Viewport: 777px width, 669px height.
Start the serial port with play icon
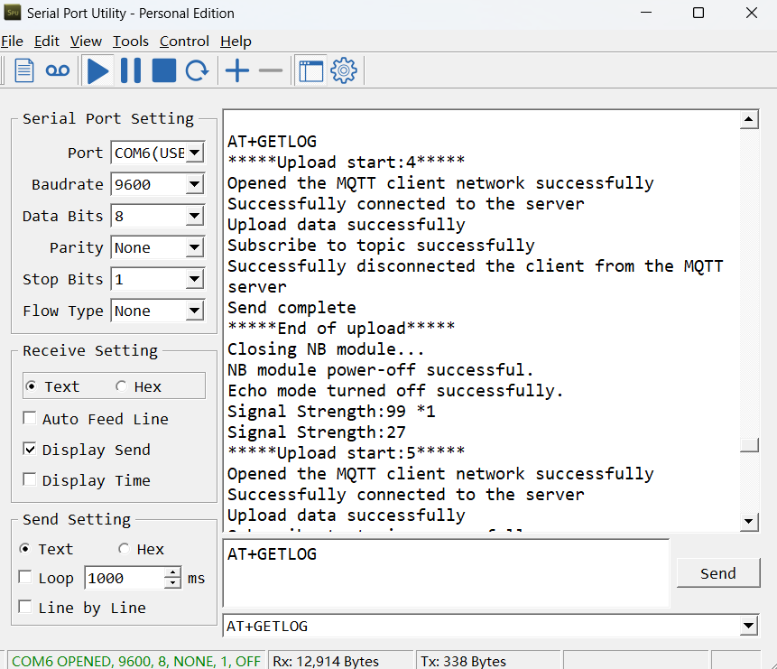98,70
